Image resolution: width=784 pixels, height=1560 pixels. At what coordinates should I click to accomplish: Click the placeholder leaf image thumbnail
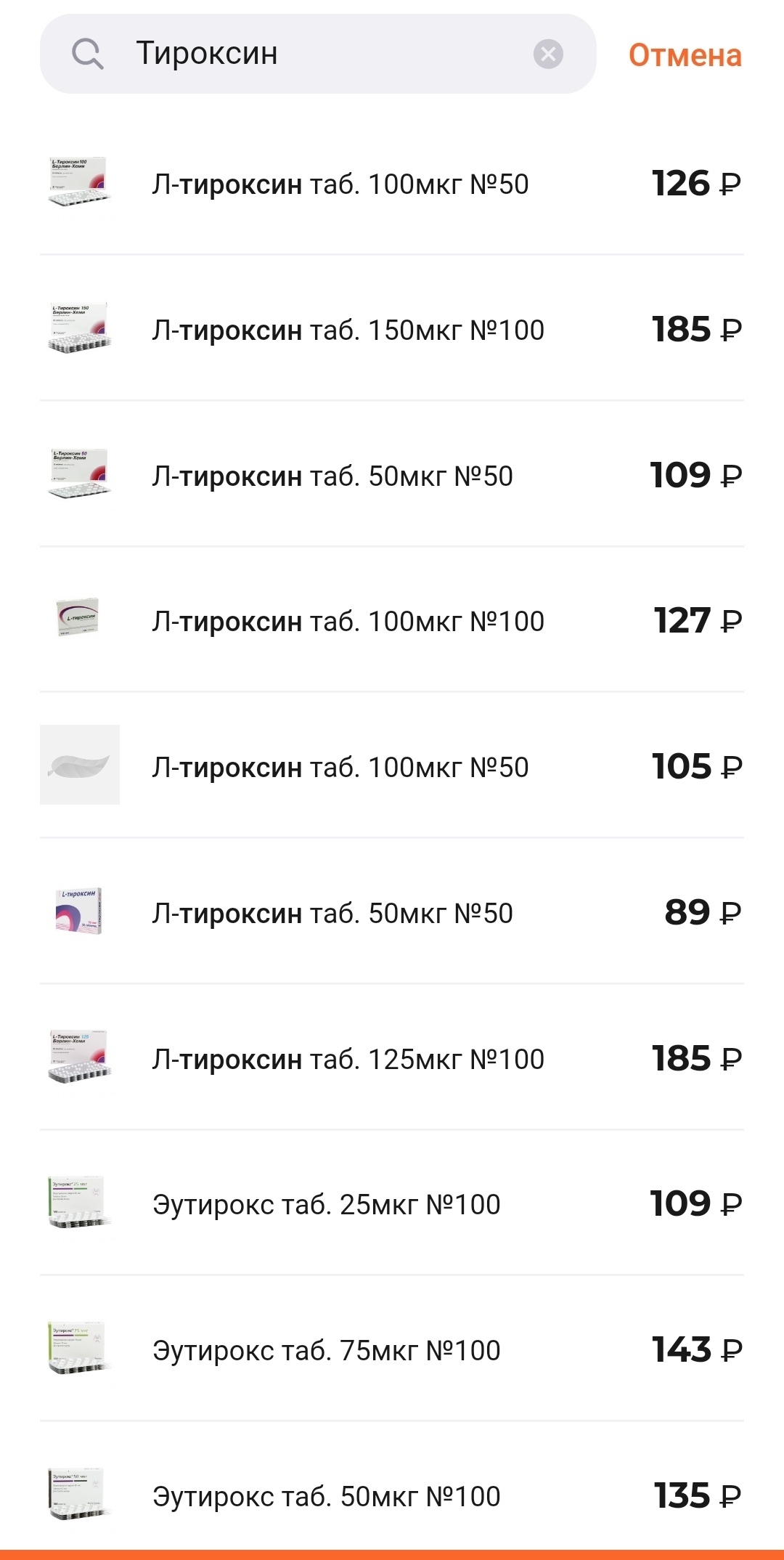pos(80,765)
